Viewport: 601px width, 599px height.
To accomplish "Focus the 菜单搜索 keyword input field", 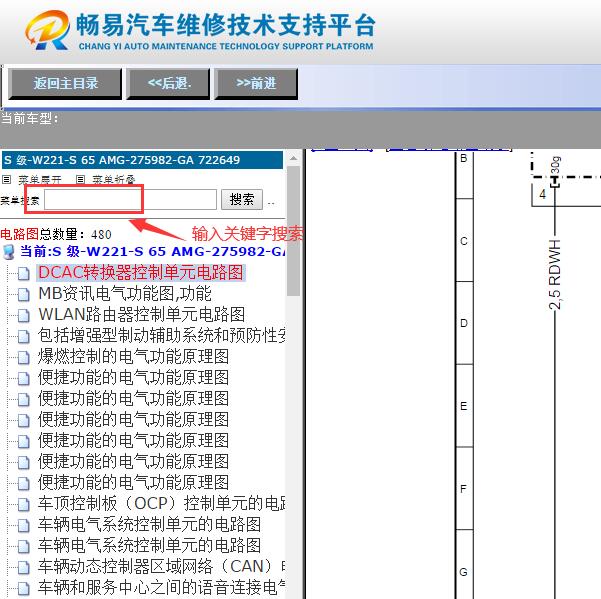I will pos(130,199).
